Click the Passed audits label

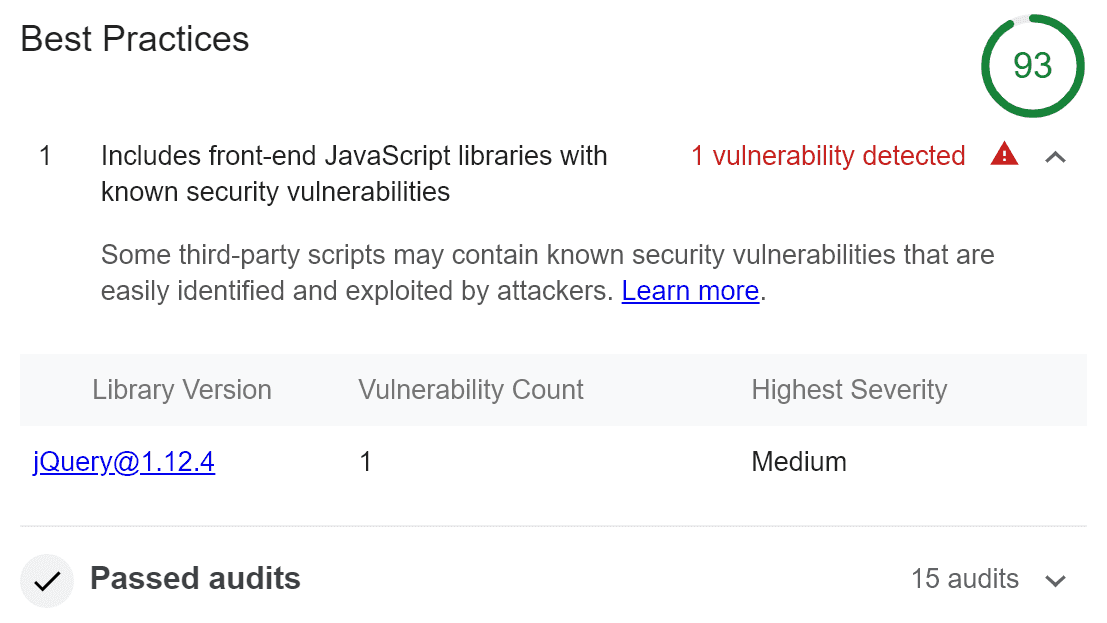[x=195, y=578]
